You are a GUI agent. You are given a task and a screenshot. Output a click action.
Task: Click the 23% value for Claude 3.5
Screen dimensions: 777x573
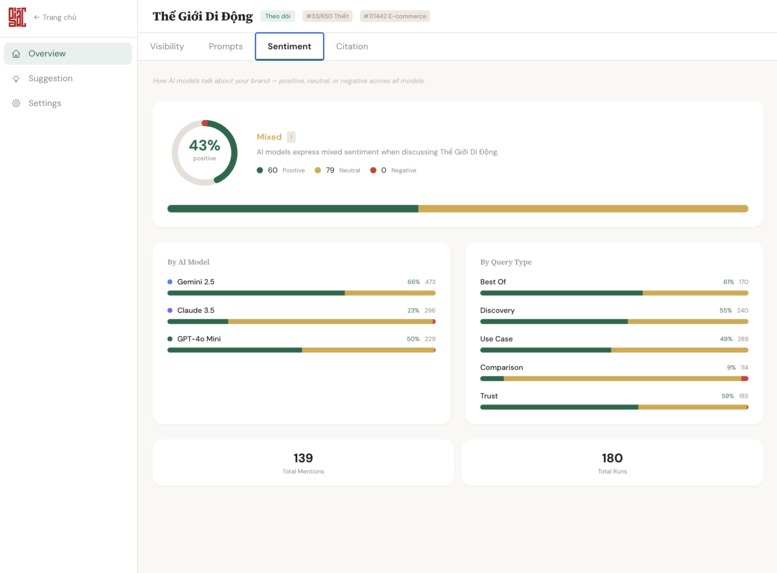tap(413, 310)
